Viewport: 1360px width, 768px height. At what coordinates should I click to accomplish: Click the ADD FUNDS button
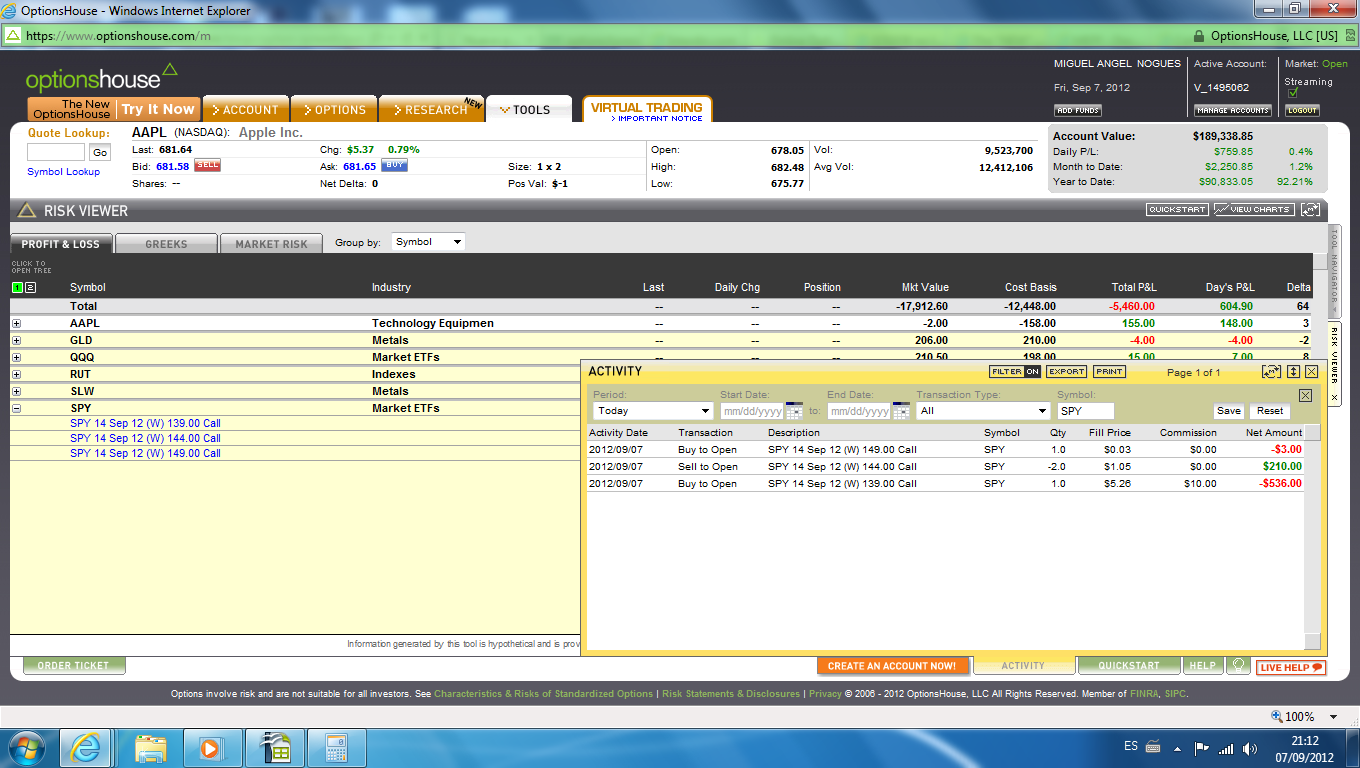pos(1078,110)
